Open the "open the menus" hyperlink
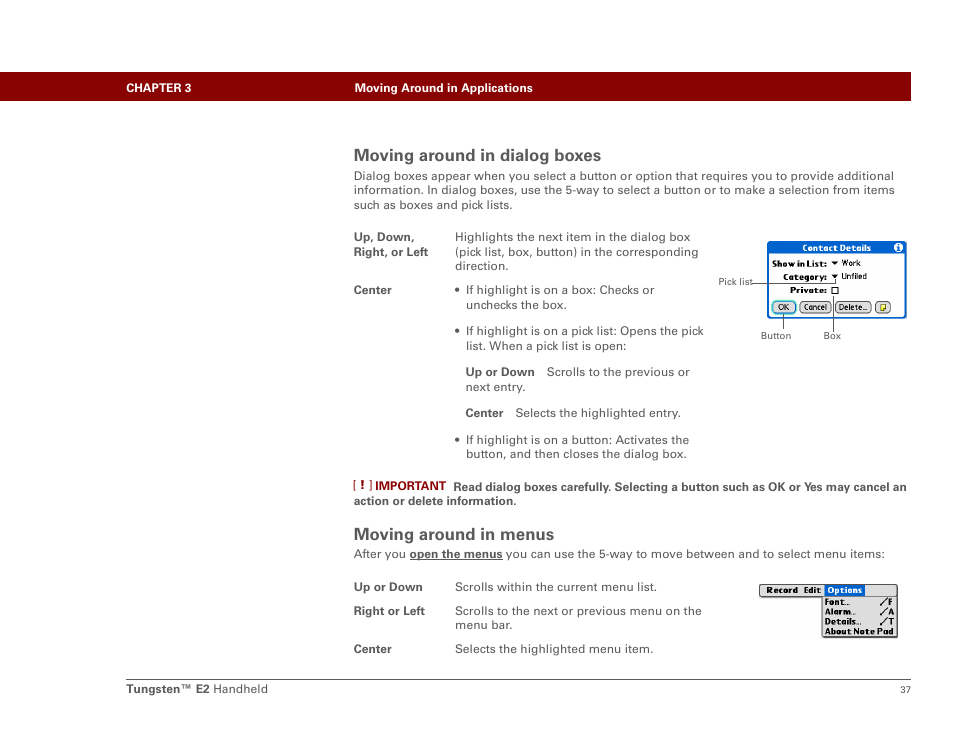Image resolution: width=954 pixels, height=738 pixels. point(456,554)
